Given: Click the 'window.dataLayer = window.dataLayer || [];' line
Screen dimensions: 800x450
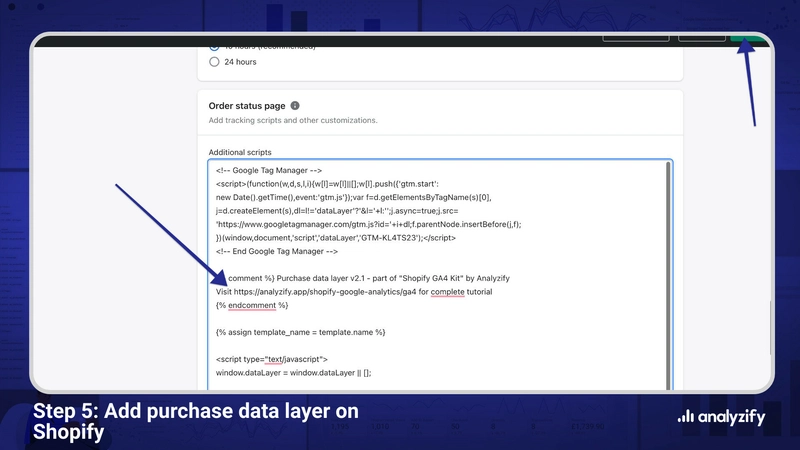Looking at the screenshot, I should tap(293, 372).
